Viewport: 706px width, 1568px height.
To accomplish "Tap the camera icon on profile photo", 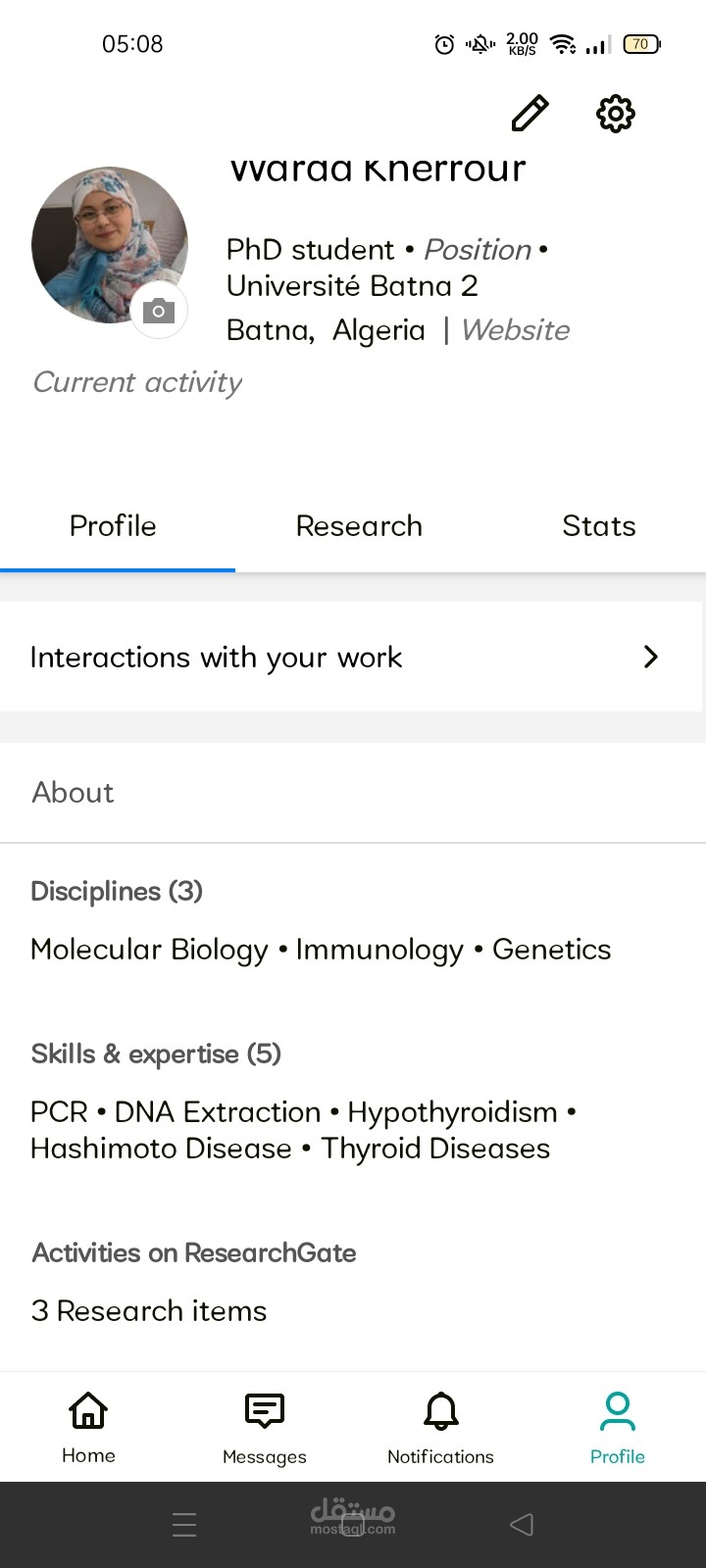I will click(x=159, y=311).
